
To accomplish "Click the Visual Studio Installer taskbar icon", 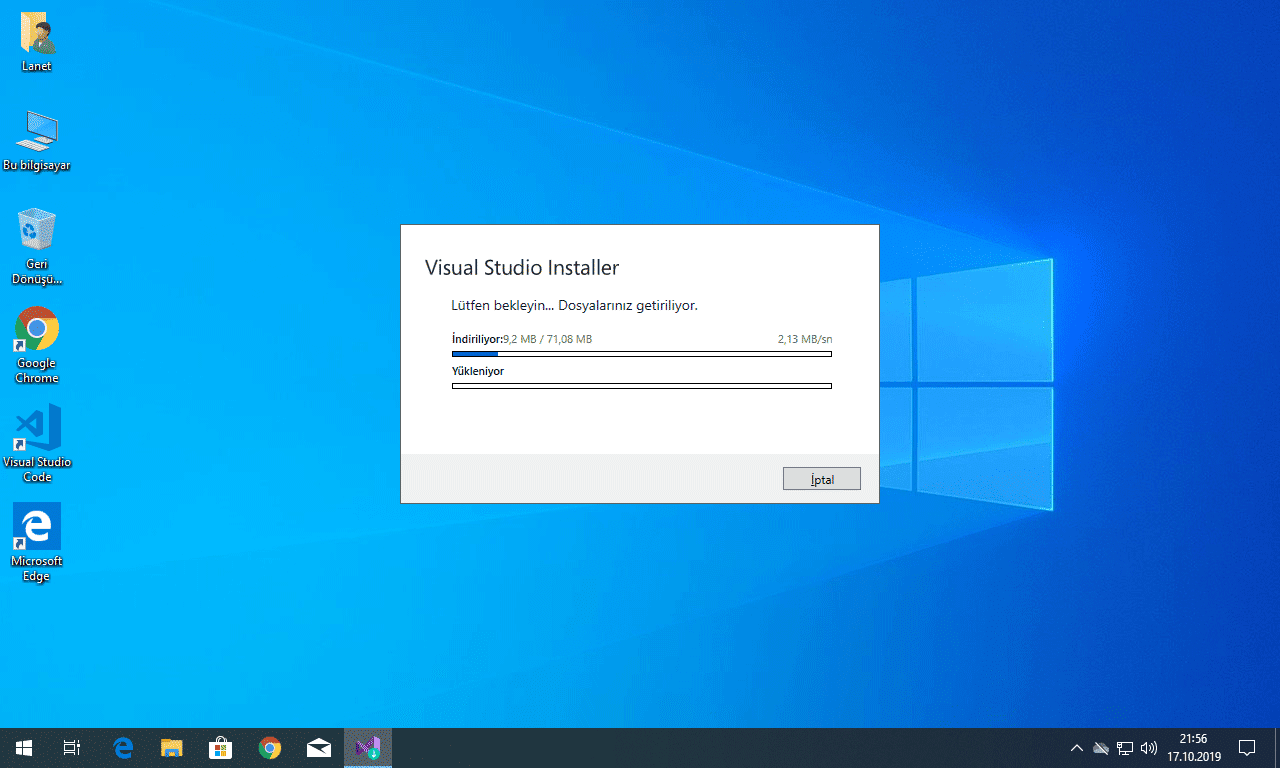I will coord(368,748).
